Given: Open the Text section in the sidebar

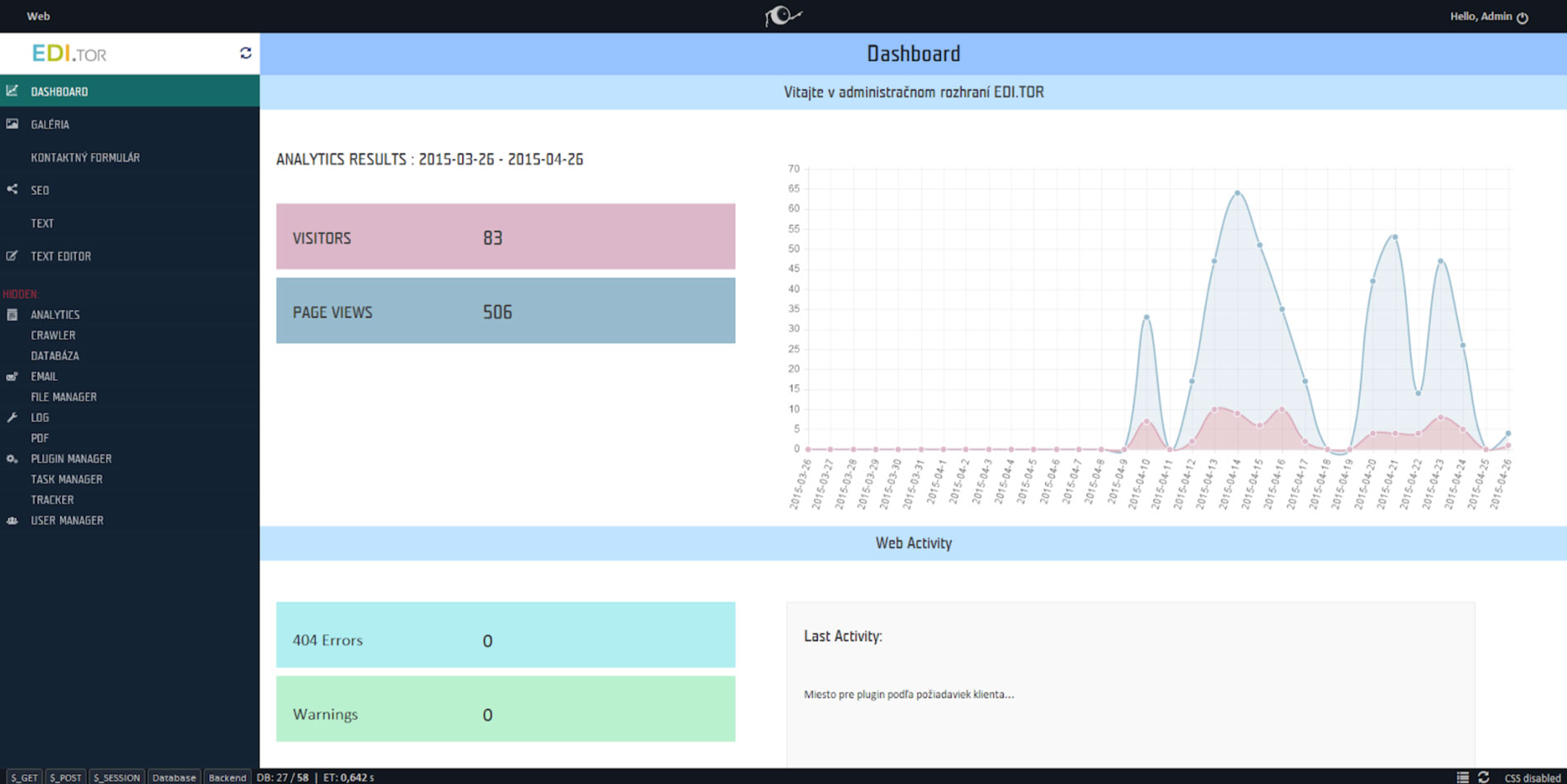Looking at the screenshot, I should 129,223.
